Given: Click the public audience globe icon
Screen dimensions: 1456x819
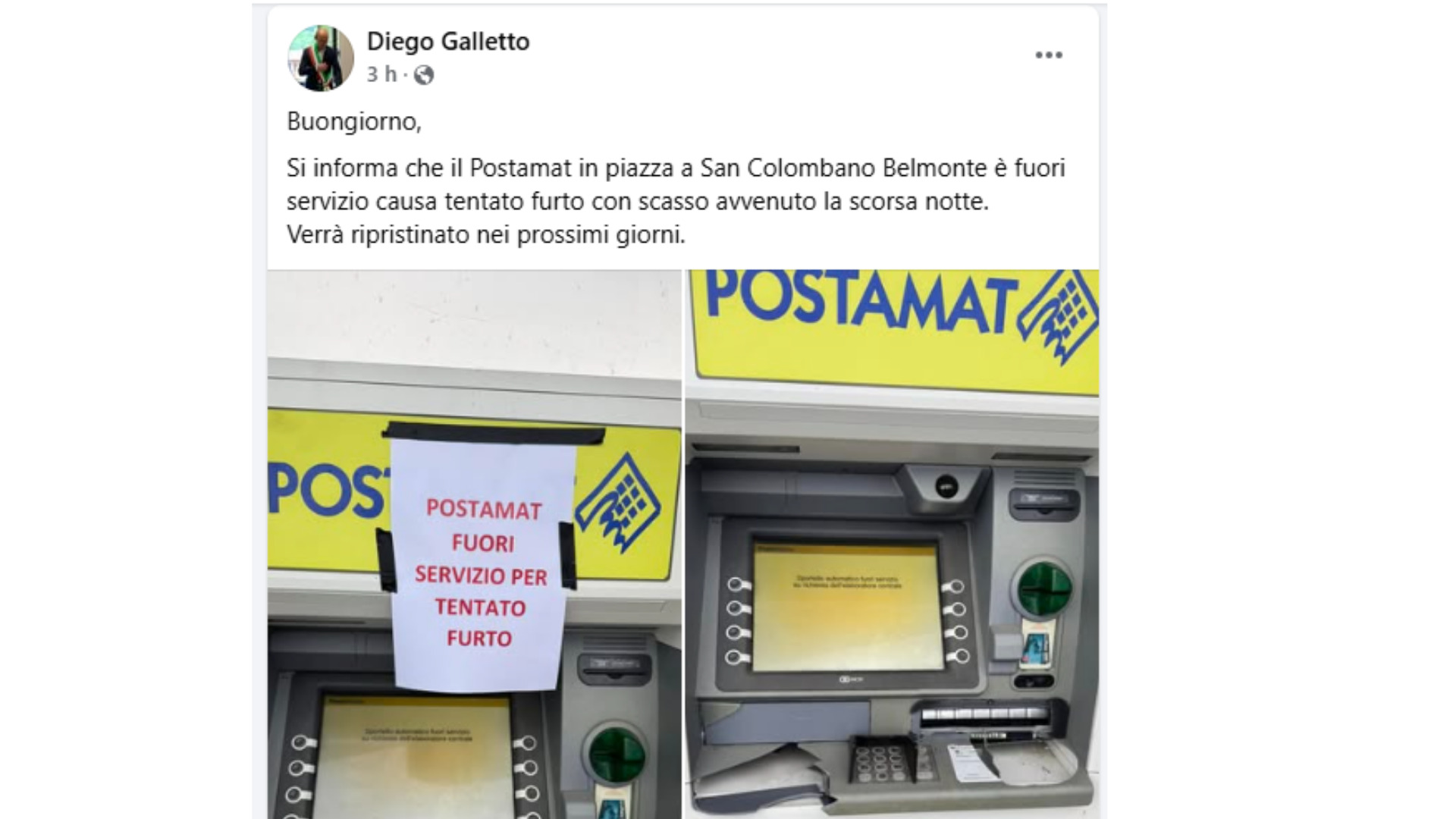Looking at the screenshot, I should tap(424, 75).
